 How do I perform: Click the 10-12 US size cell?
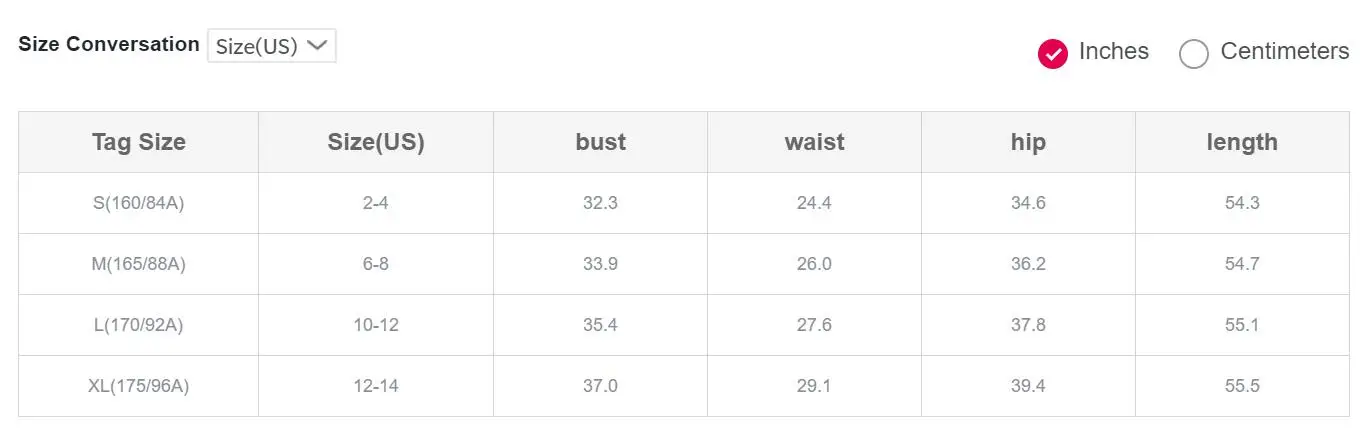(376, 325)
